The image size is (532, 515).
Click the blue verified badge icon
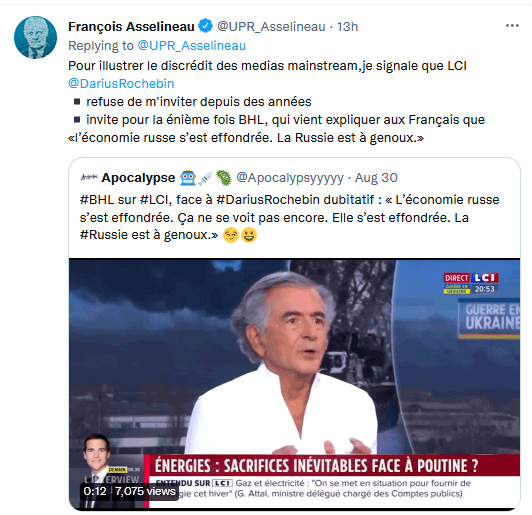[x=205, y=26]
